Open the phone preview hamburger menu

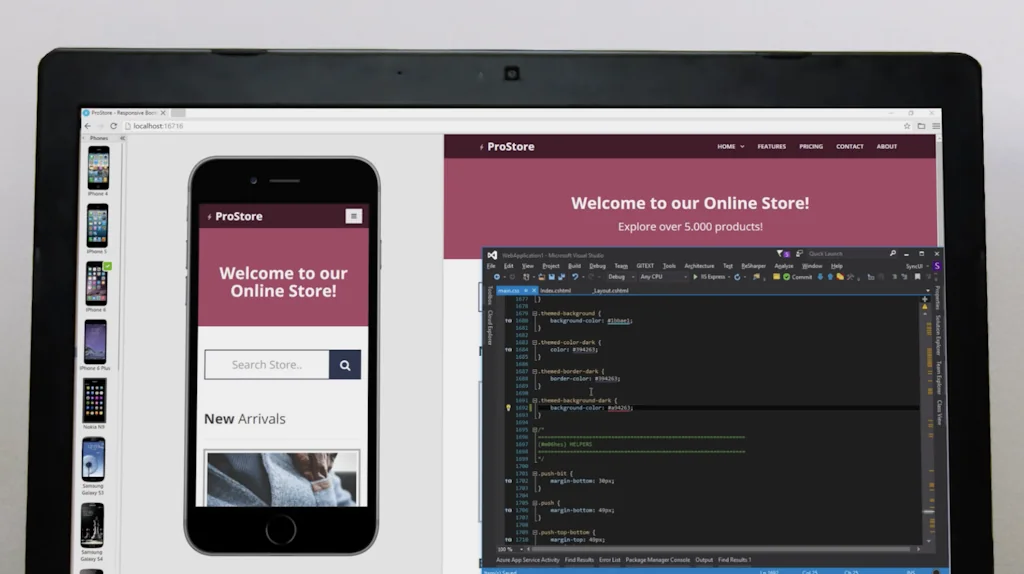coord(353,216)
